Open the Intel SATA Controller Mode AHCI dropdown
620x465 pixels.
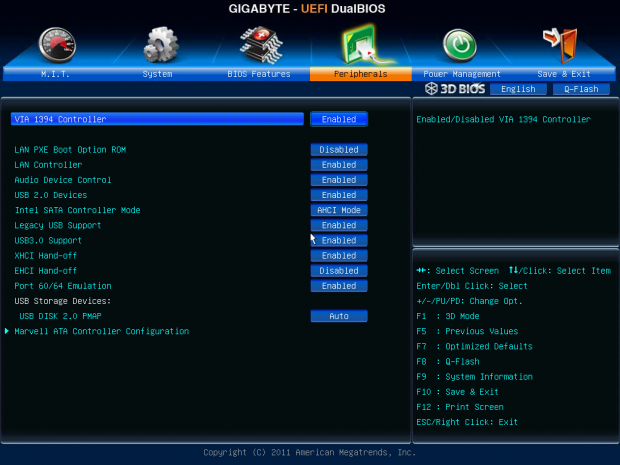339,210
